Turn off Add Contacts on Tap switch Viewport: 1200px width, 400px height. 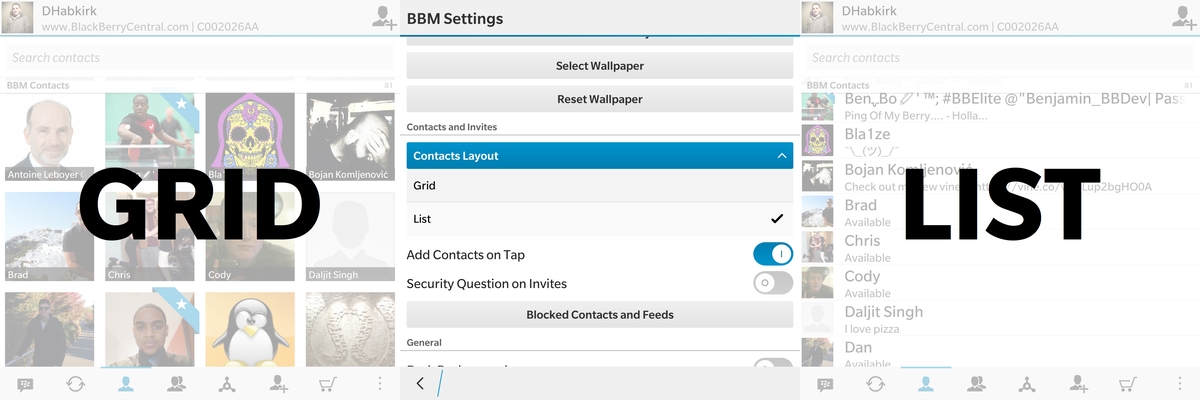(773, 254)
